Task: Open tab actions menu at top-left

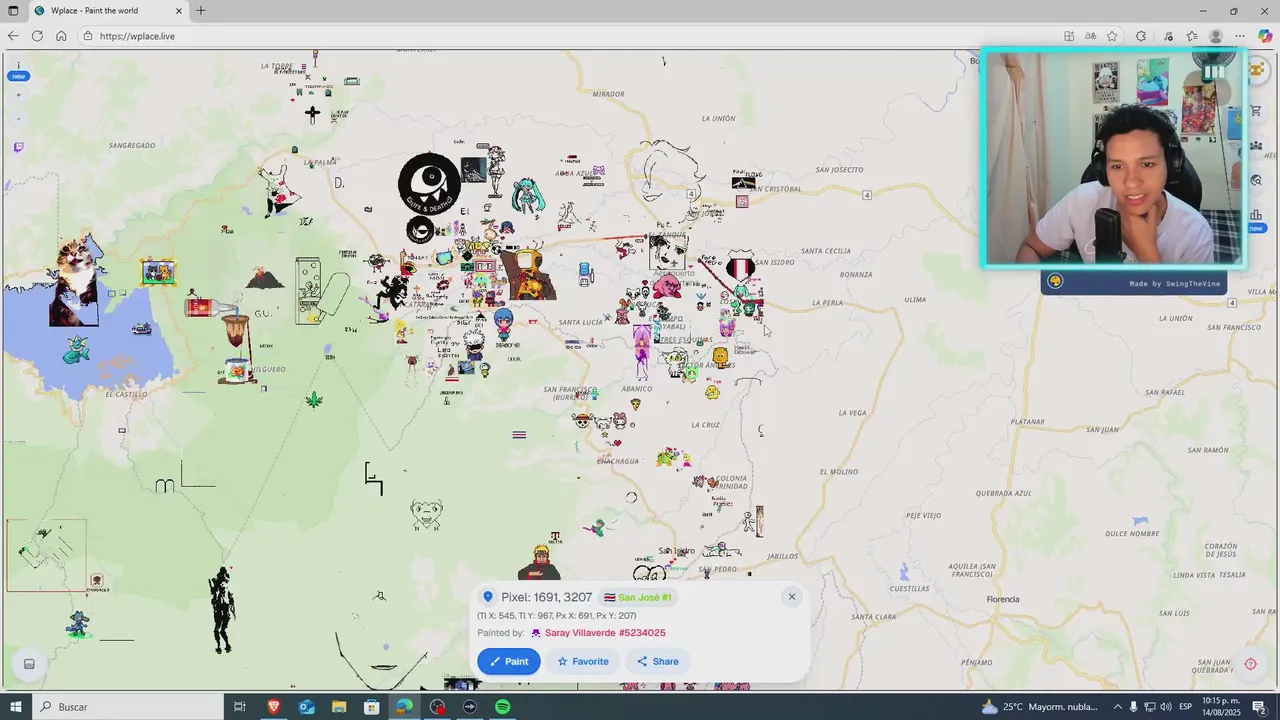Action: pos(12,11)
